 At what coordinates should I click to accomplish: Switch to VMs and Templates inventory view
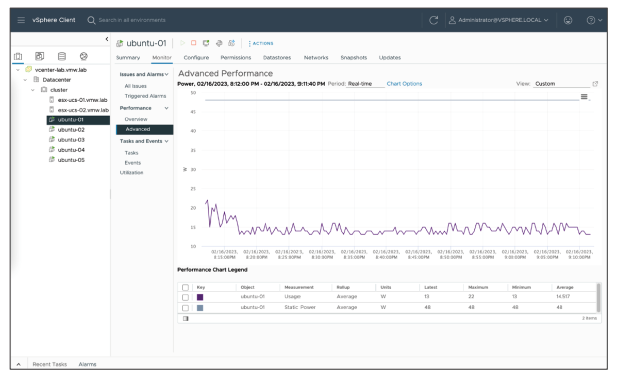tap(40, 56)
